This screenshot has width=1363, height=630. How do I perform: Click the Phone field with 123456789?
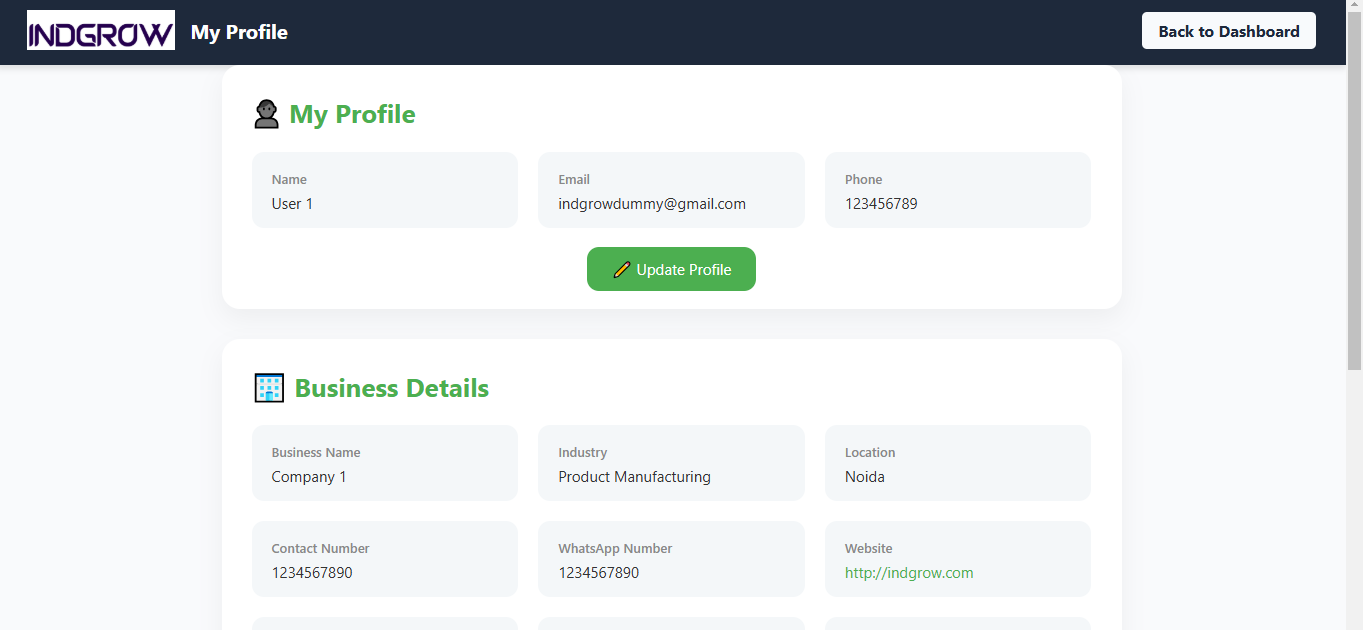click(x=957, y=190)
